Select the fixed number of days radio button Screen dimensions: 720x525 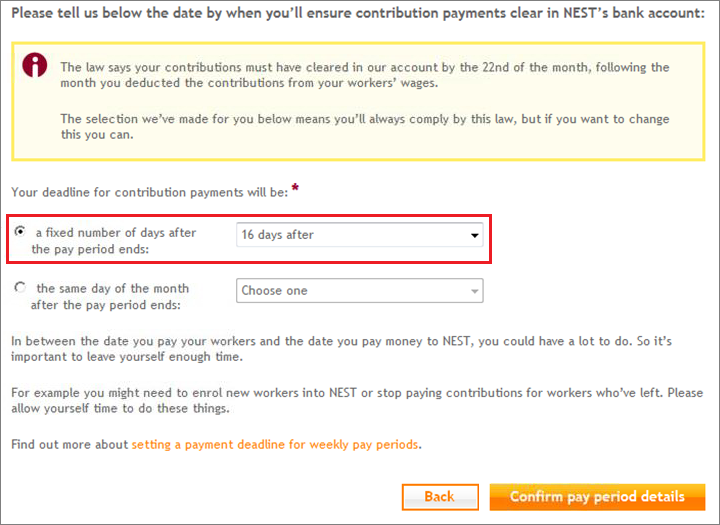click(x=20, y=231)
